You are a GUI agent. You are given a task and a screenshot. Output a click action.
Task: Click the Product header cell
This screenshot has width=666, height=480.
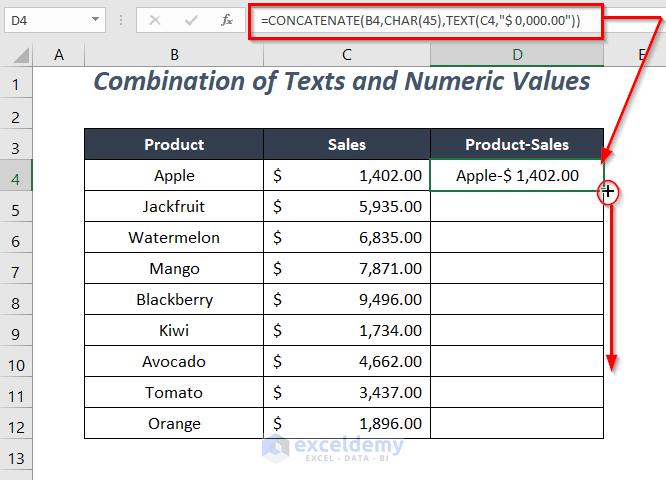(174, 145)
